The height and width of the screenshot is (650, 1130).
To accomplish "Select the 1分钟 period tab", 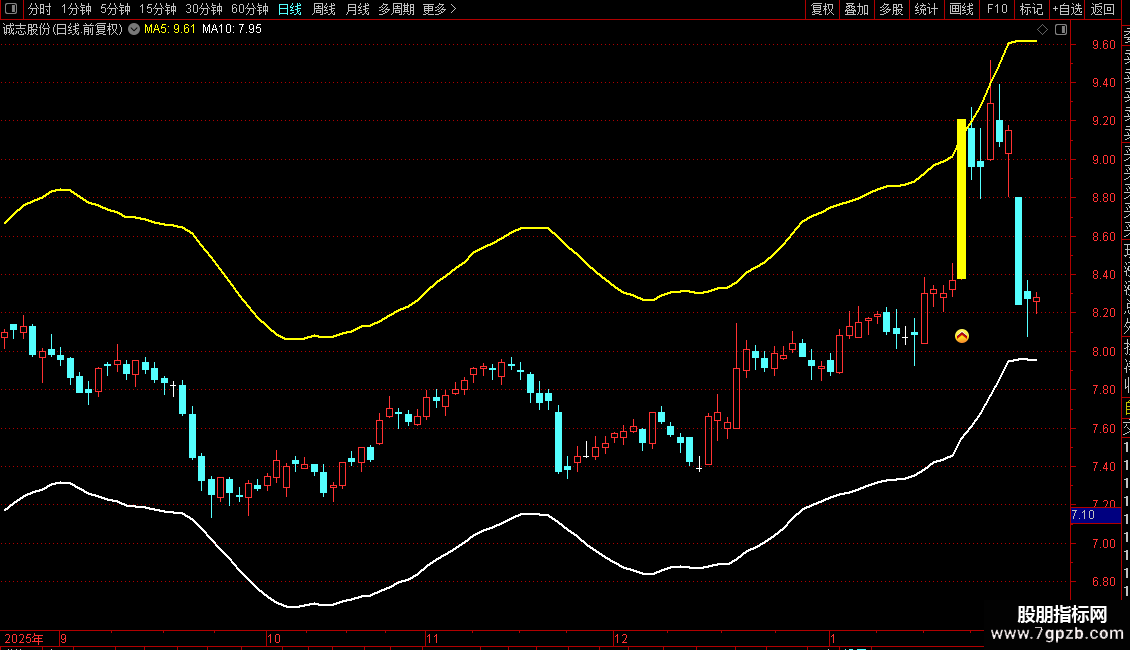I will tap(76, 9).
